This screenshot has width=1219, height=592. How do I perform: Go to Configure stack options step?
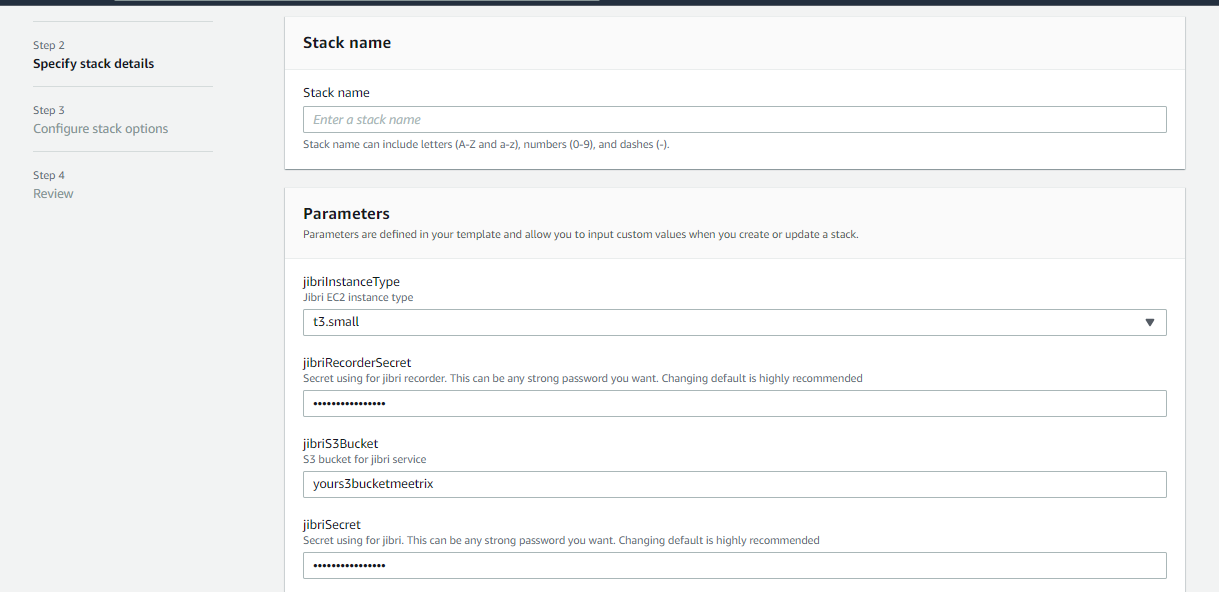100,129
